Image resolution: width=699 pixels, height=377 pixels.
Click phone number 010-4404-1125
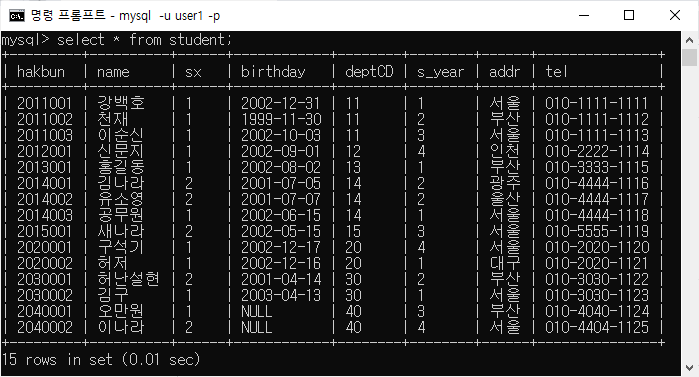tap(596, 328)
